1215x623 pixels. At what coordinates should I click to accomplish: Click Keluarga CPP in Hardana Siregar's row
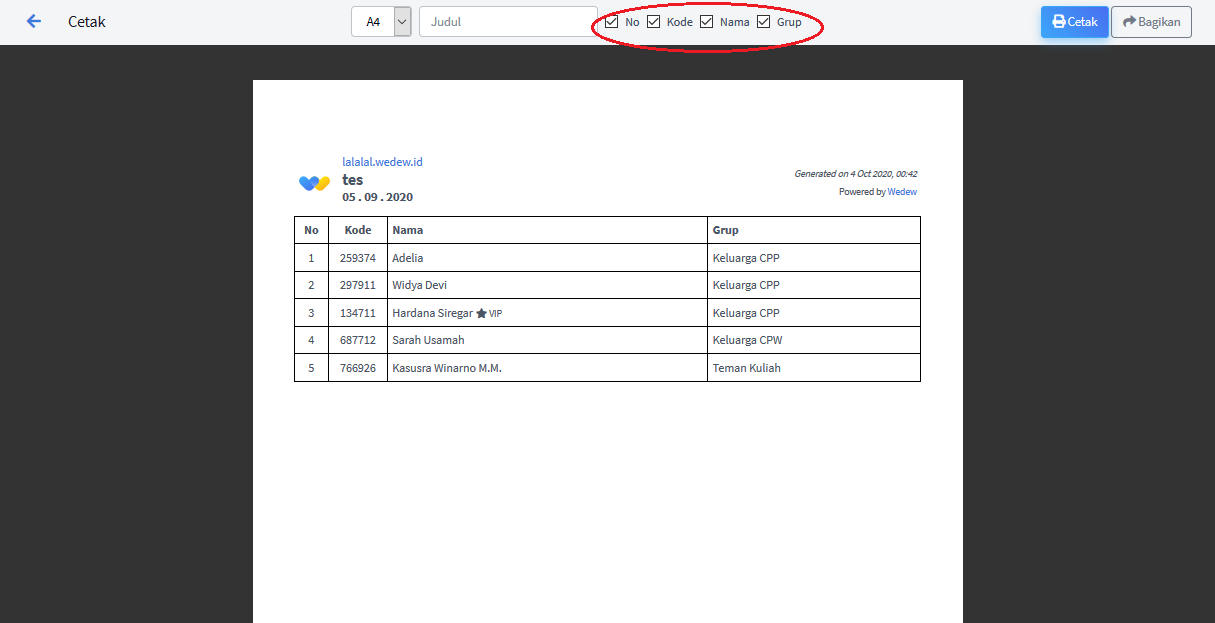coord(746,313)
